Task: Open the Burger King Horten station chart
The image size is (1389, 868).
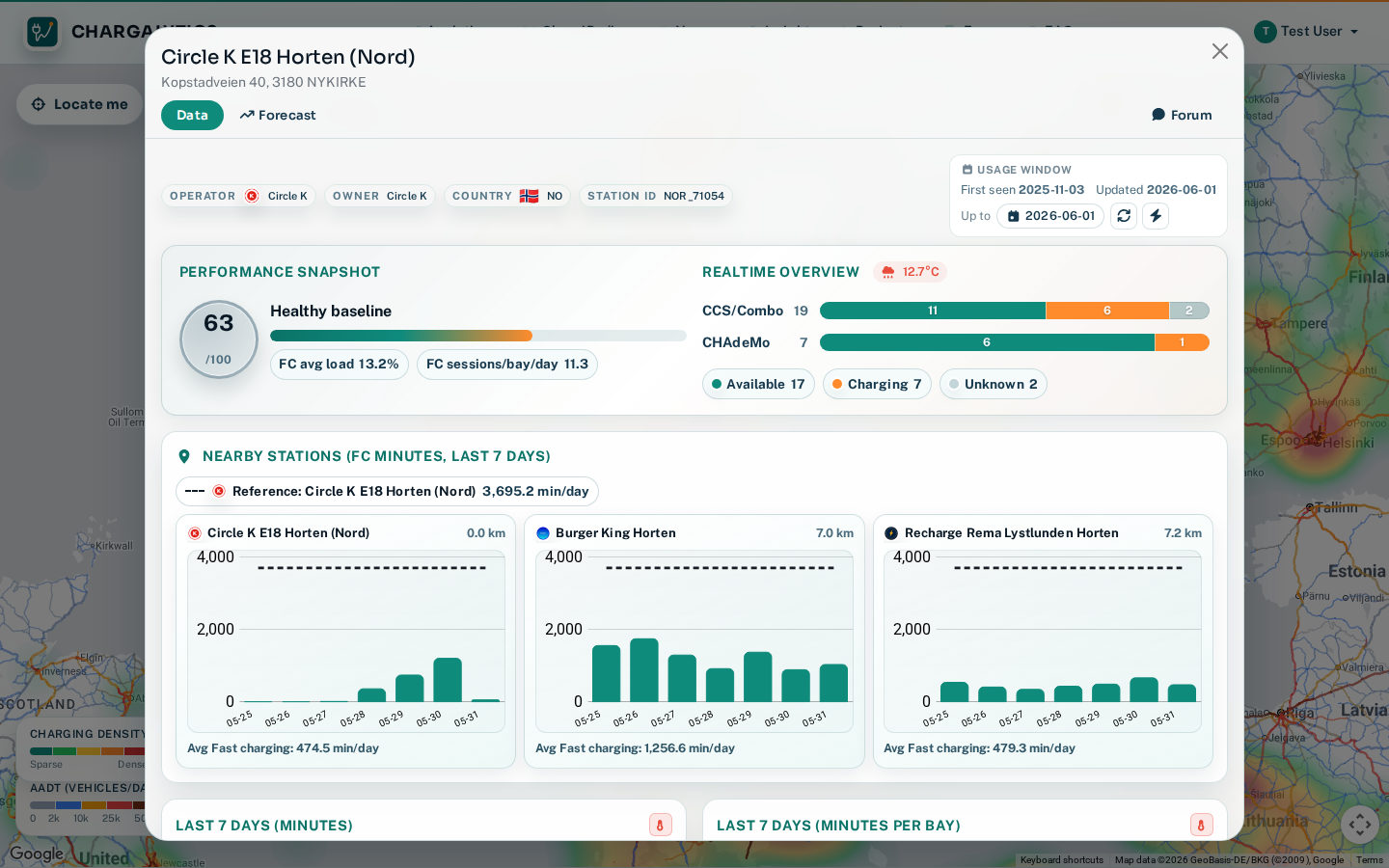Action: pyautogui.click(x=694, y=641)
